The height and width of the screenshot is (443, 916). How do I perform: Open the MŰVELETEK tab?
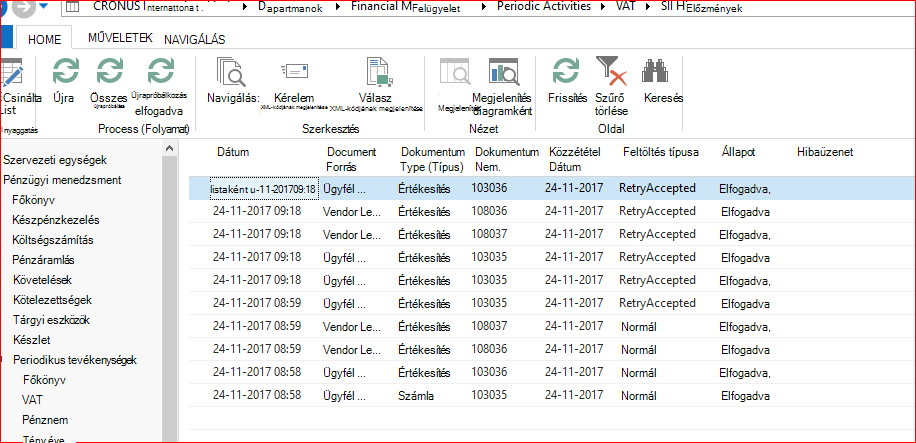click(x=120, y=38)
